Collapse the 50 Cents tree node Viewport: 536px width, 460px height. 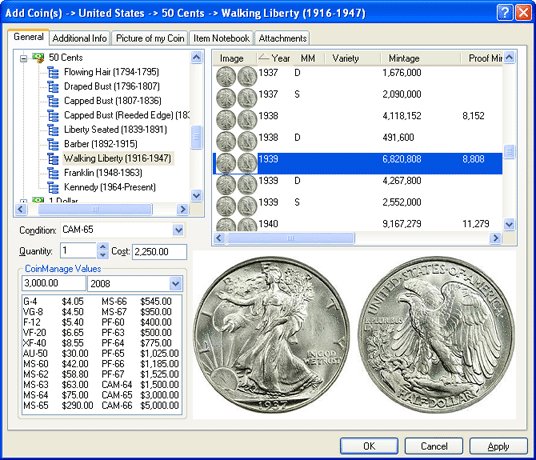coord(23,58)
